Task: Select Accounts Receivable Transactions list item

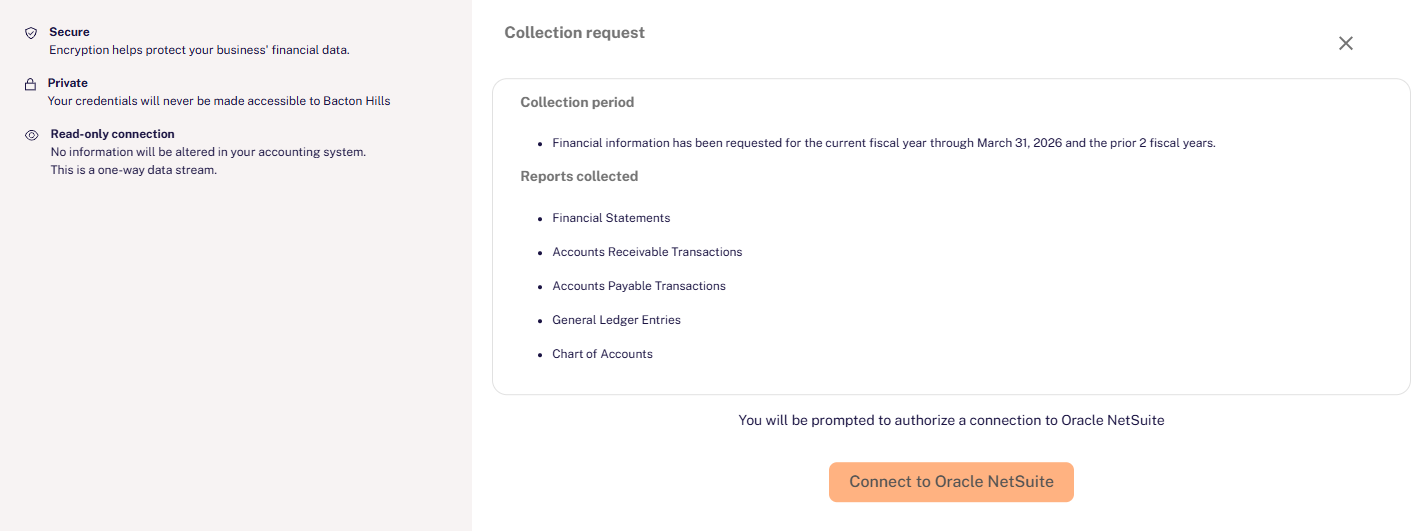Action: coord(647,252)
